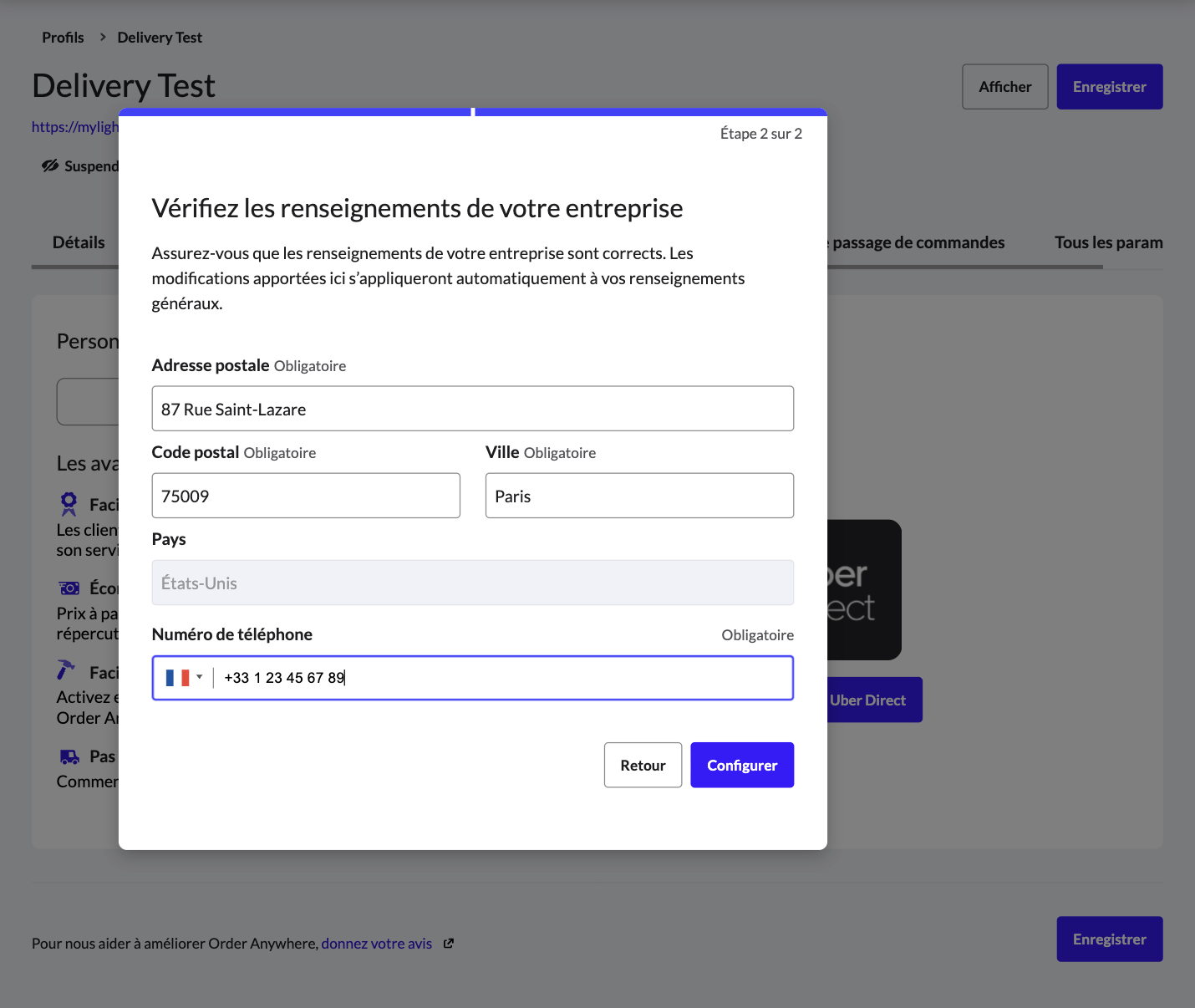Open the donnez votre avis link
Viewport: 1195px width, 1008px height.
(377, 944)
